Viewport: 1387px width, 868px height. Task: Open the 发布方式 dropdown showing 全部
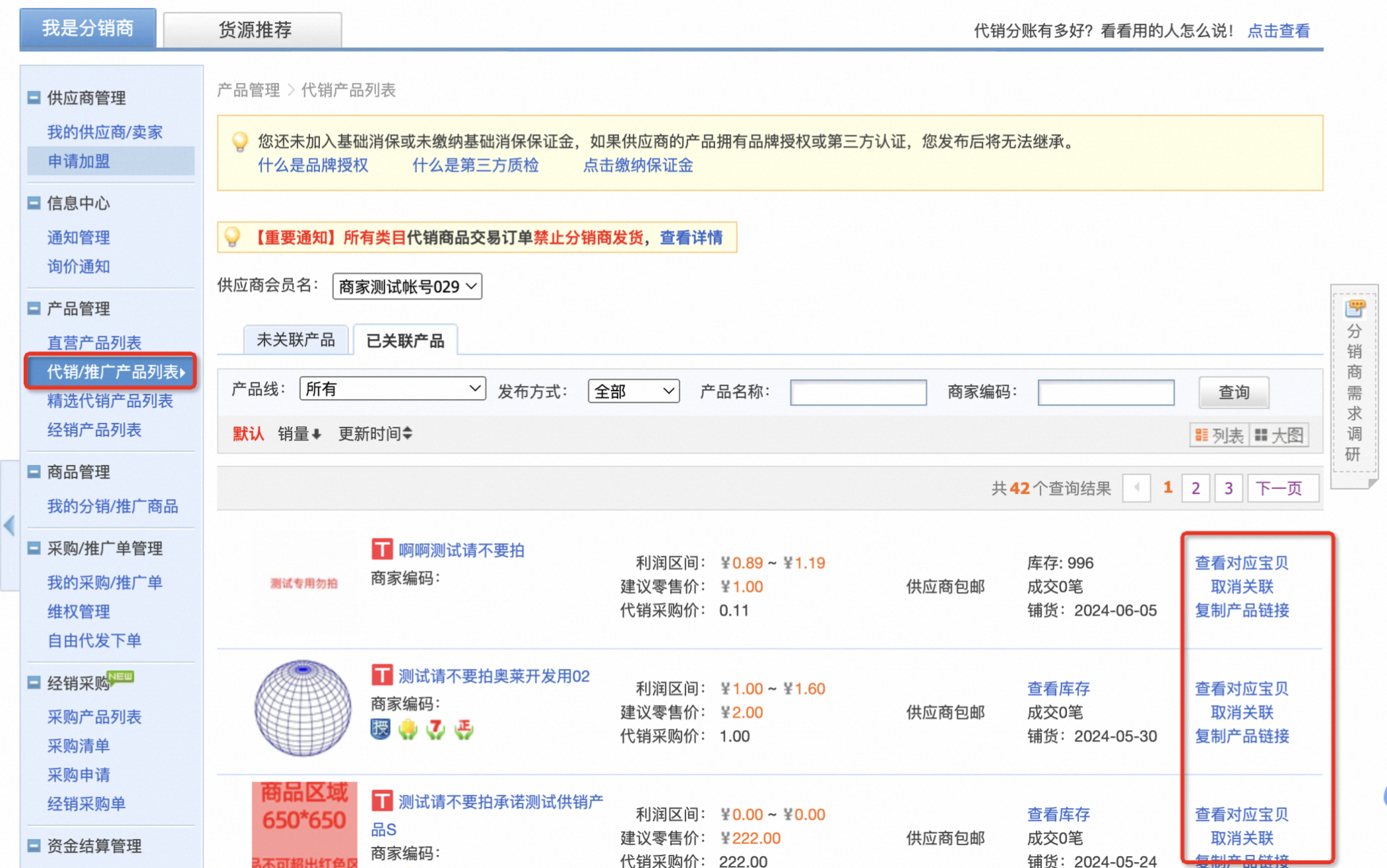click(x=633, y=391)
